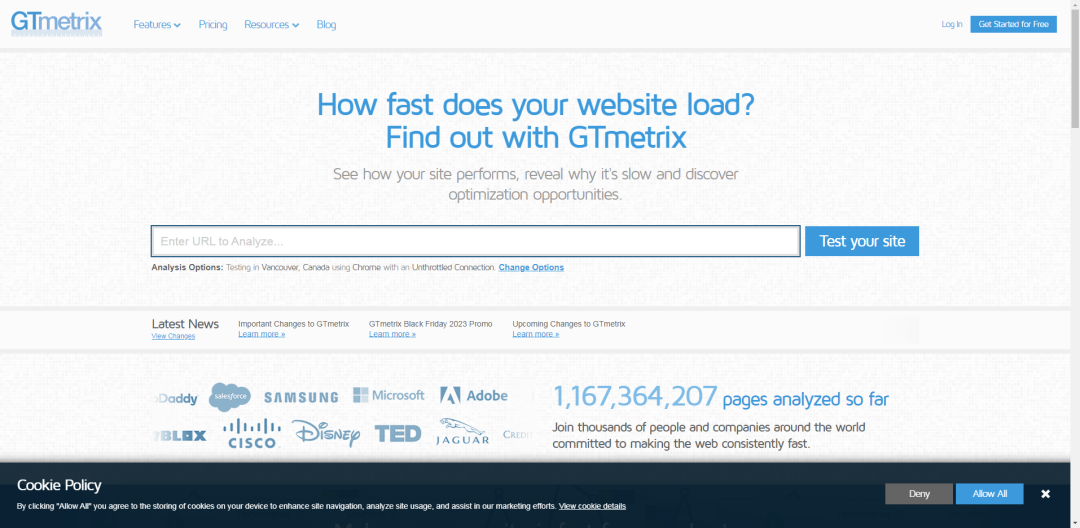The height and width of the screenshot is (528, 1080).
Task: Click the Jaguar logo
Action: pyautogui.click(x=463, y=432)
